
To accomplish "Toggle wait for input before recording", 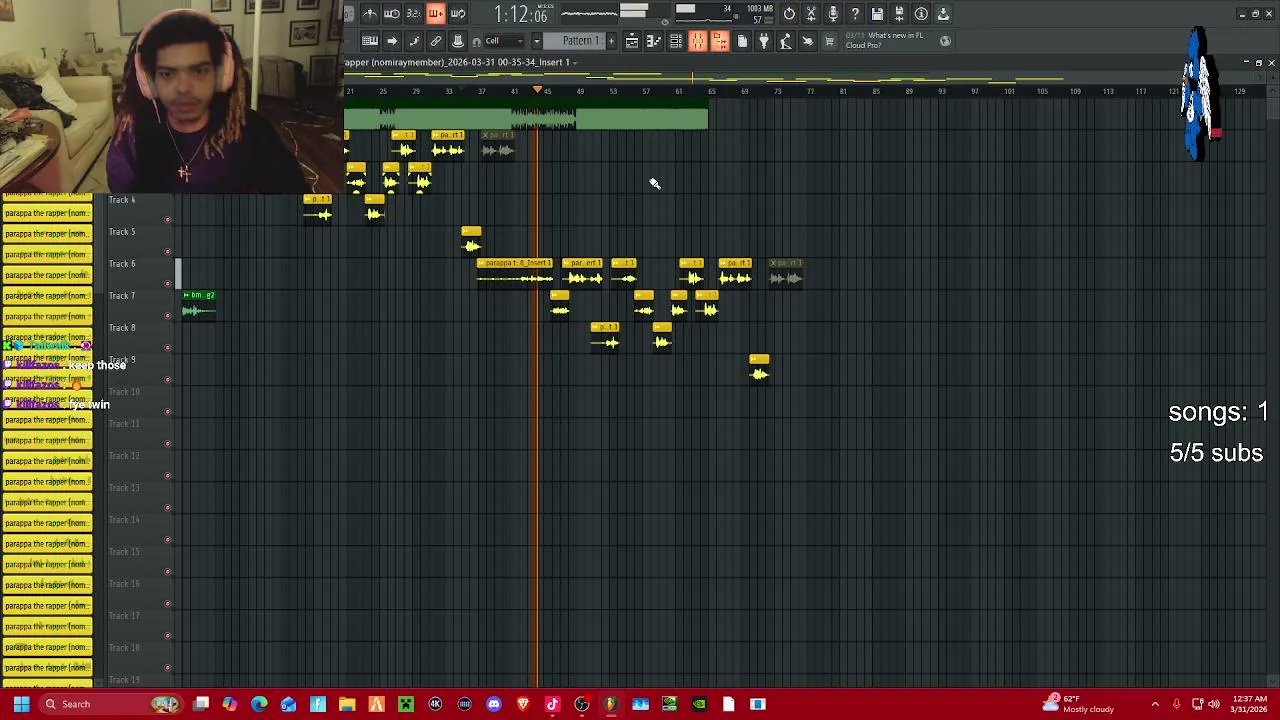I will pos(392,13).
